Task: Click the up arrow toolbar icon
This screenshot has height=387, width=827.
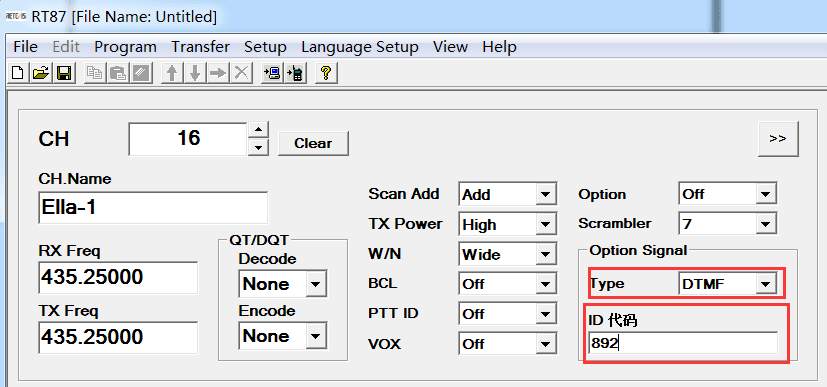Action: tap(171, 73)
